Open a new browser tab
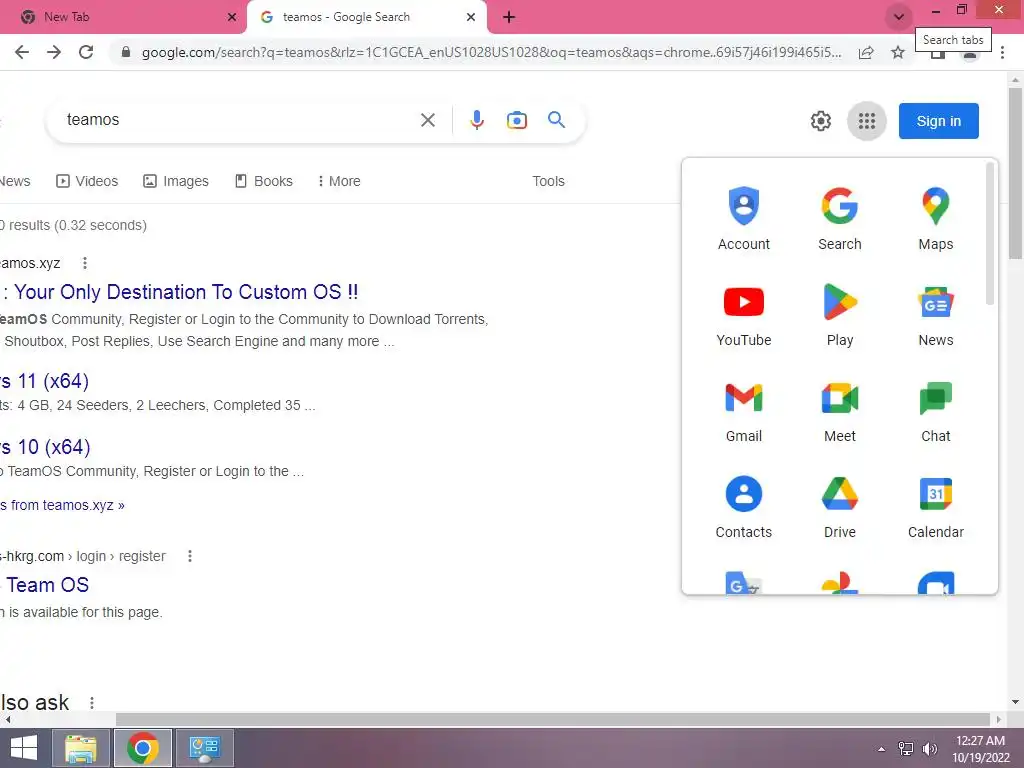Image resolution: width=1024 pixels, height=768 pixels. [x=509, y=17]
